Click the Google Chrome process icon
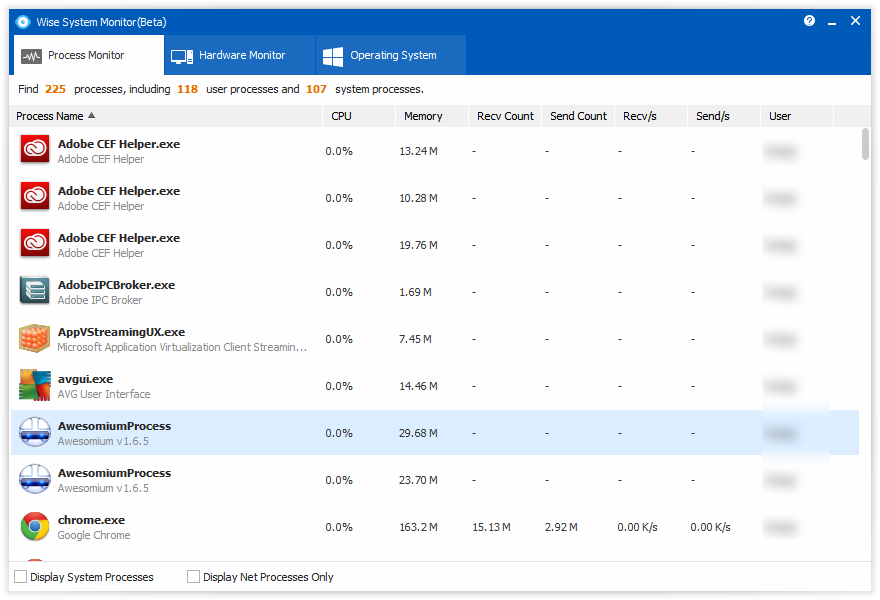This screenshot has height=600, width=880. (34, 525)
